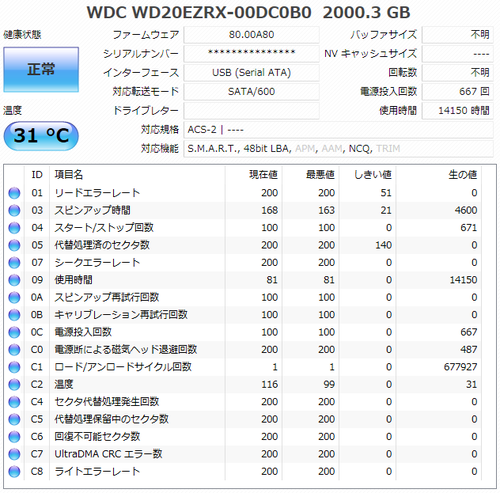Select the シークエラーレート attribute name
This screenshot has width=500, height=493.
coord(97,263)
